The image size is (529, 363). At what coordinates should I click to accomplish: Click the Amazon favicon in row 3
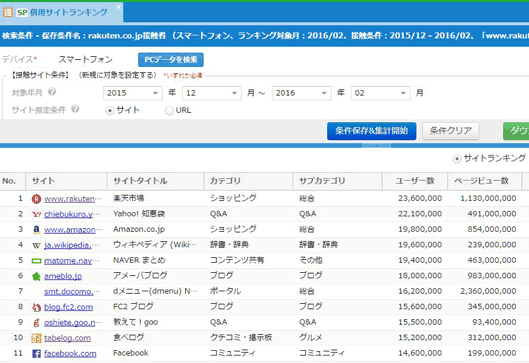click(36, 230)
